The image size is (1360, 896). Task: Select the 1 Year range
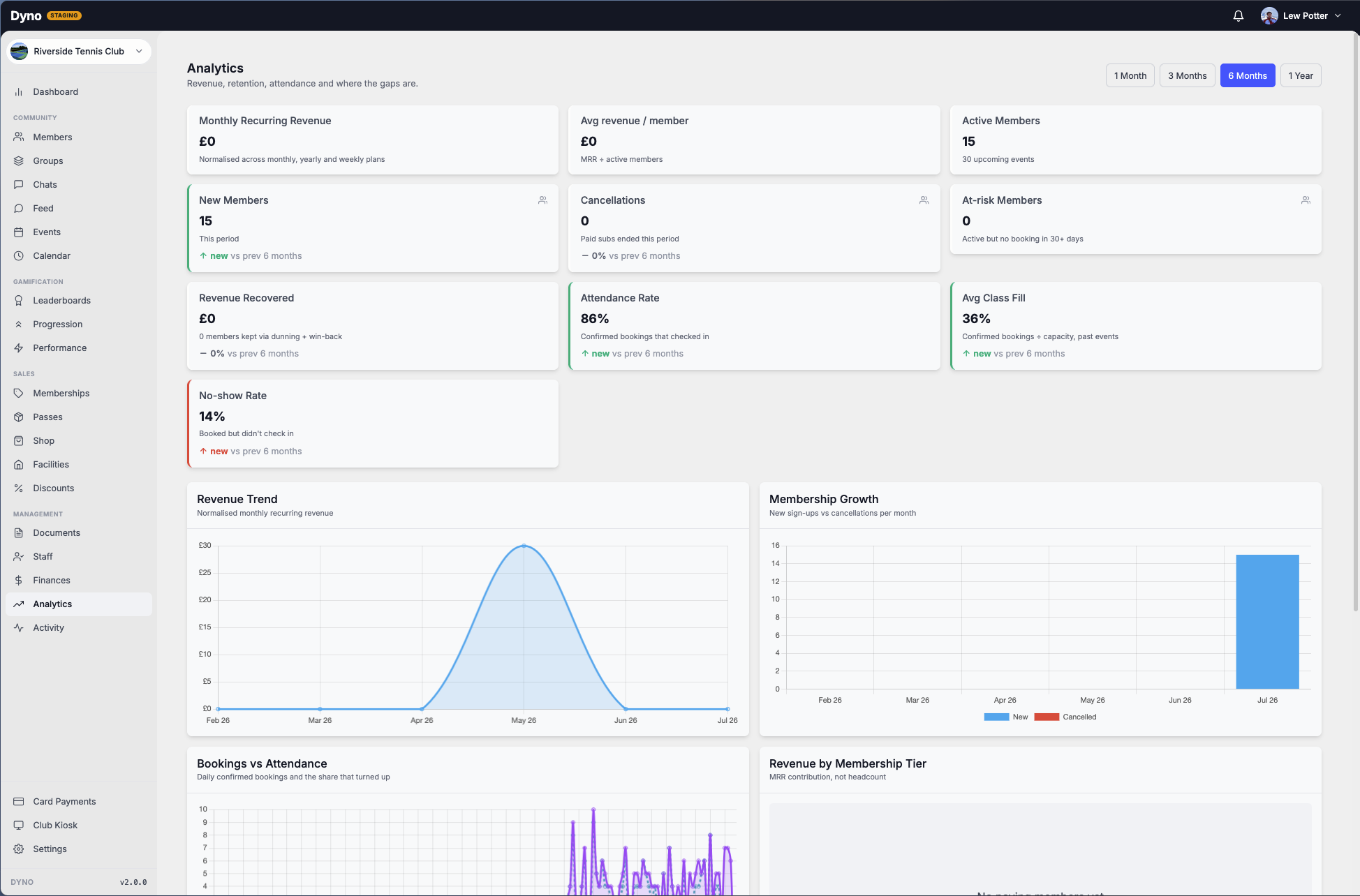coord(1301,76)
